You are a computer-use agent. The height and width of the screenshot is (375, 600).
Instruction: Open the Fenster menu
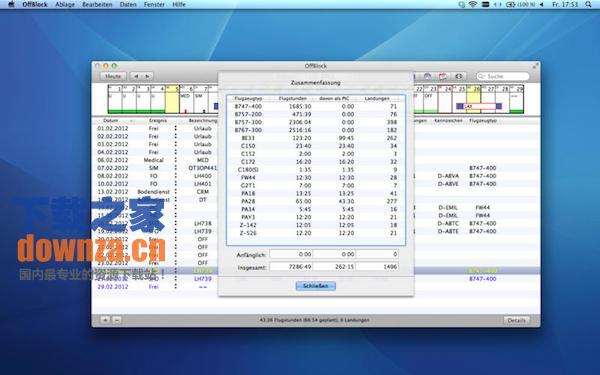[154, 5]
